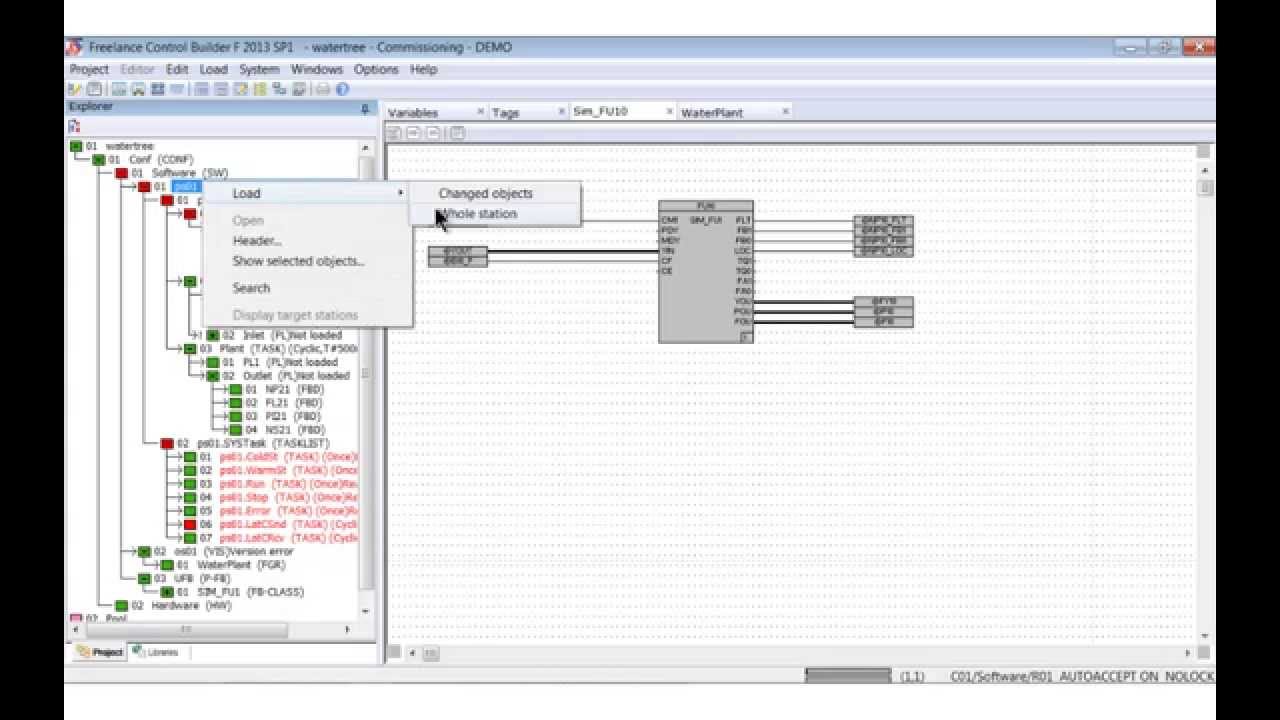Select Header... in the context menu
The width and height of the screenshot is (1280, 720).
(x=257, y=240)
